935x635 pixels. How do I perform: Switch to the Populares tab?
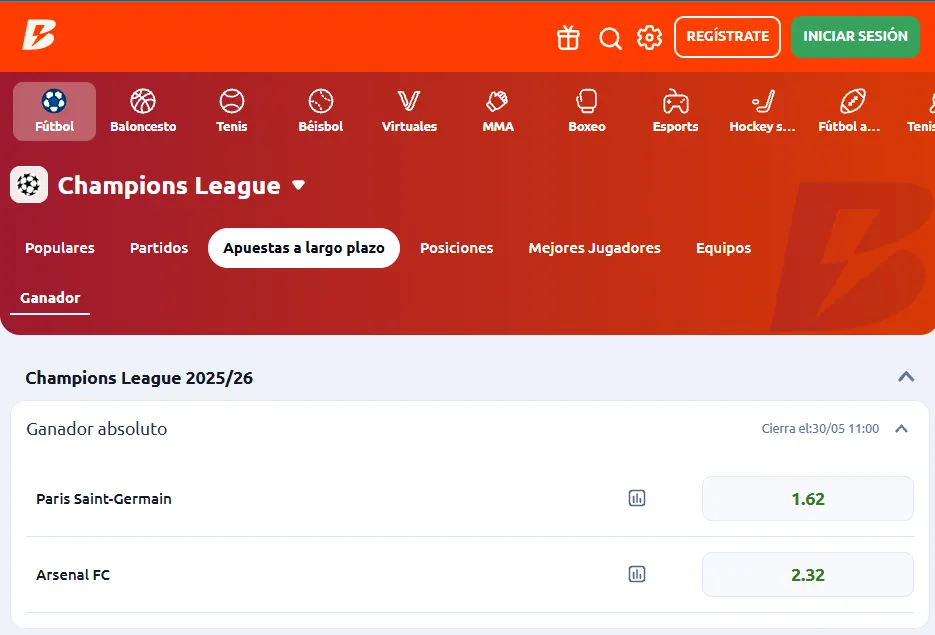click(x=60, y=248)
